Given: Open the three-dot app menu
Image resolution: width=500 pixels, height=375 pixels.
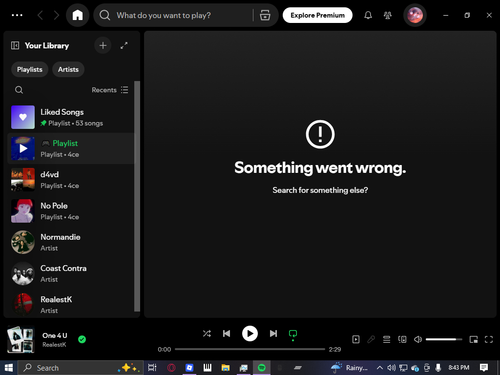Looking at the screenshot, I should [17, 15].
